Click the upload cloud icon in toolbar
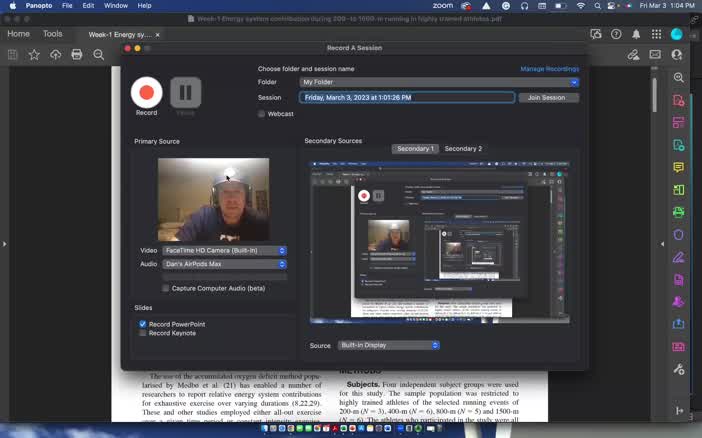This screenshot has width=702, height=438. [x=55, y=54]
